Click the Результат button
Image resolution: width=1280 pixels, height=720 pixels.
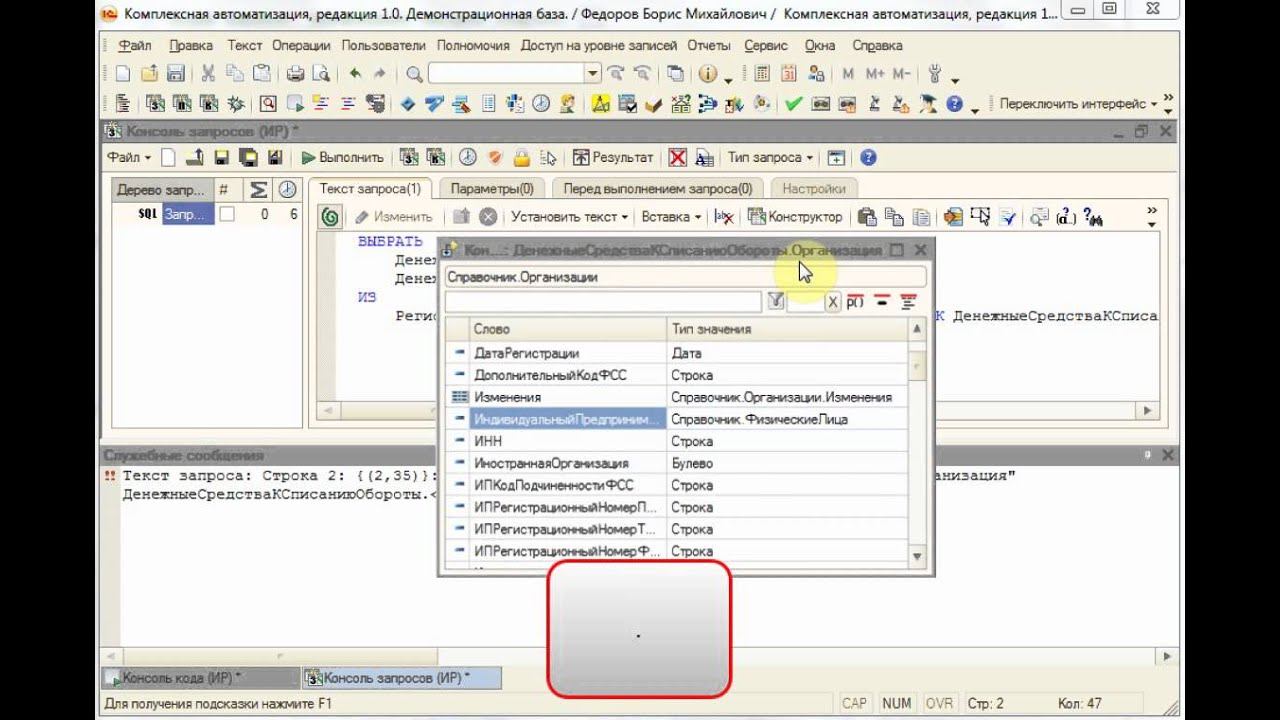[612, 157]
